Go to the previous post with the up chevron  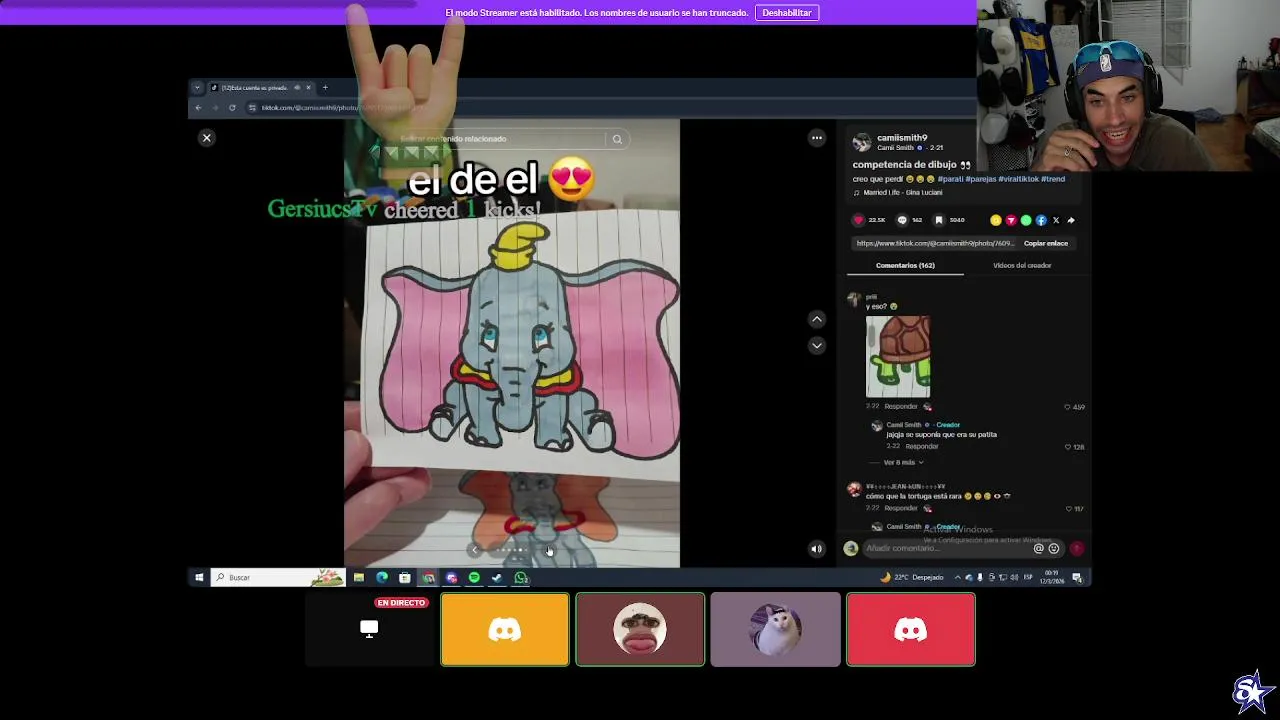coord(817,319)
